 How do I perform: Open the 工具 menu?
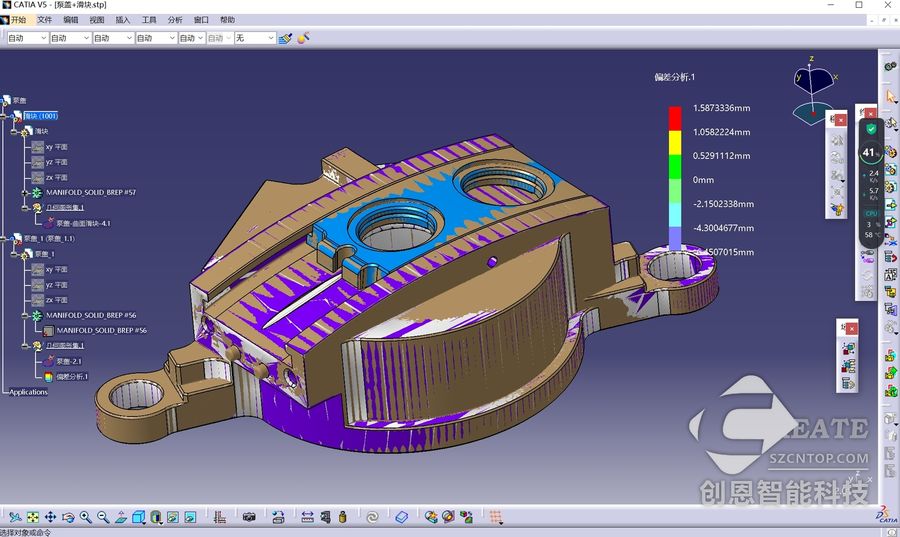[x=149, y=20]
